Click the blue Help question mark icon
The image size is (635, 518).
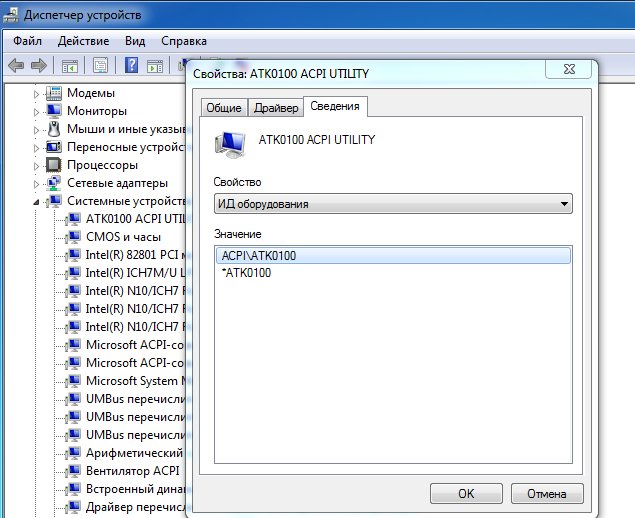[131, 66]
